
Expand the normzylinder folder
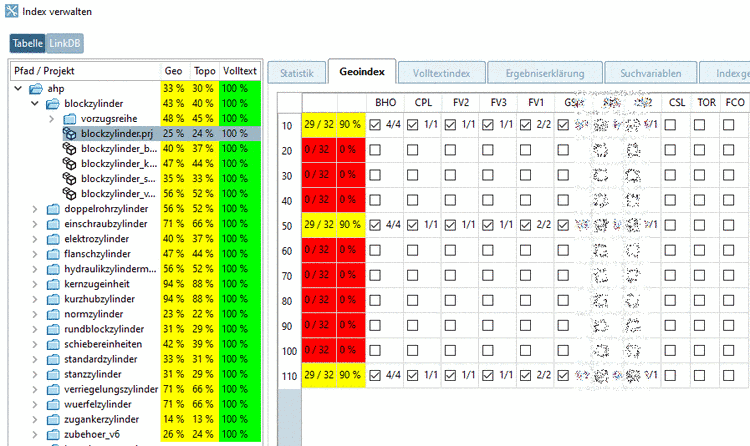click(35, 314)
